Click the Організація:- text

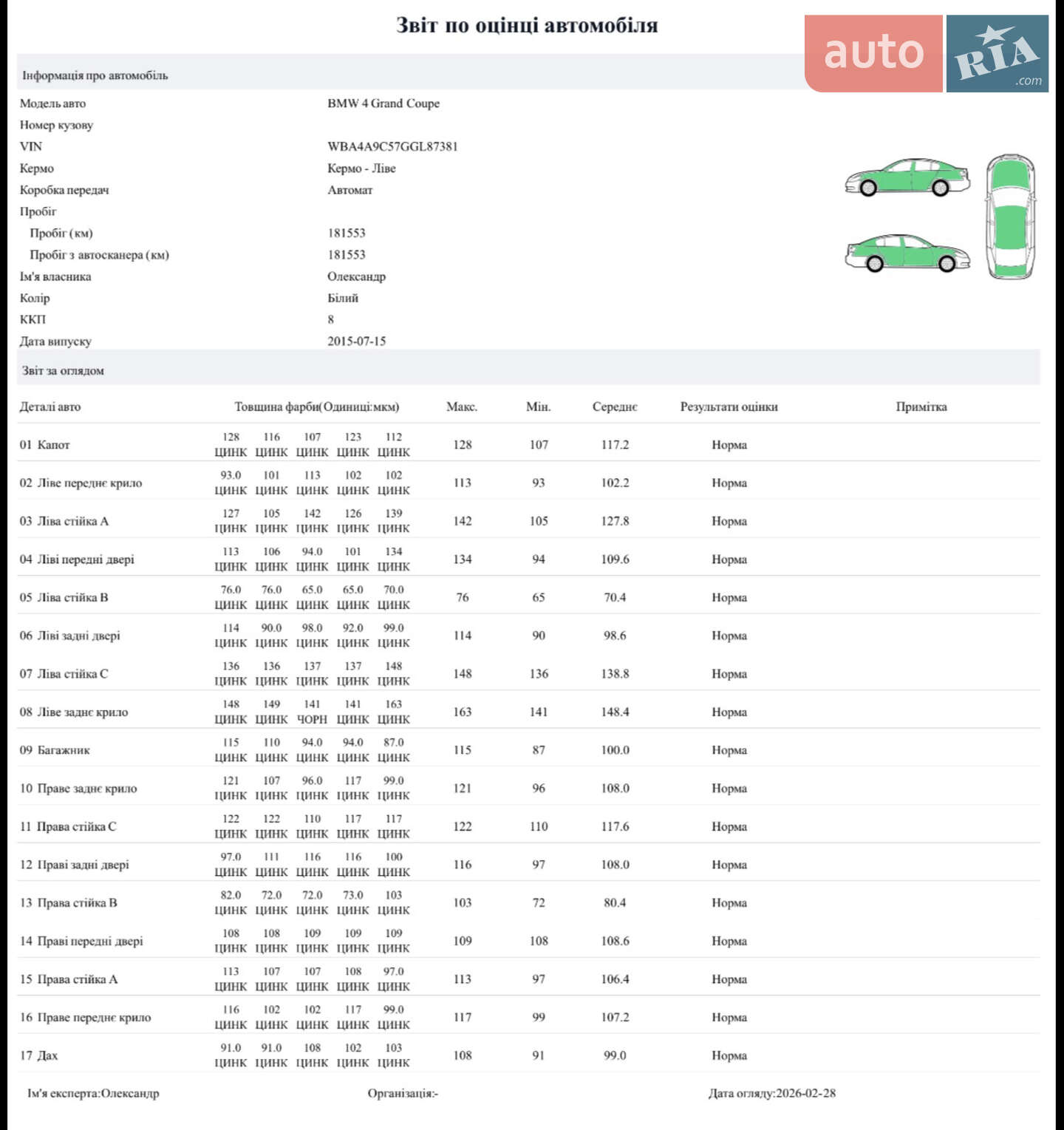tap(403, 1093)
